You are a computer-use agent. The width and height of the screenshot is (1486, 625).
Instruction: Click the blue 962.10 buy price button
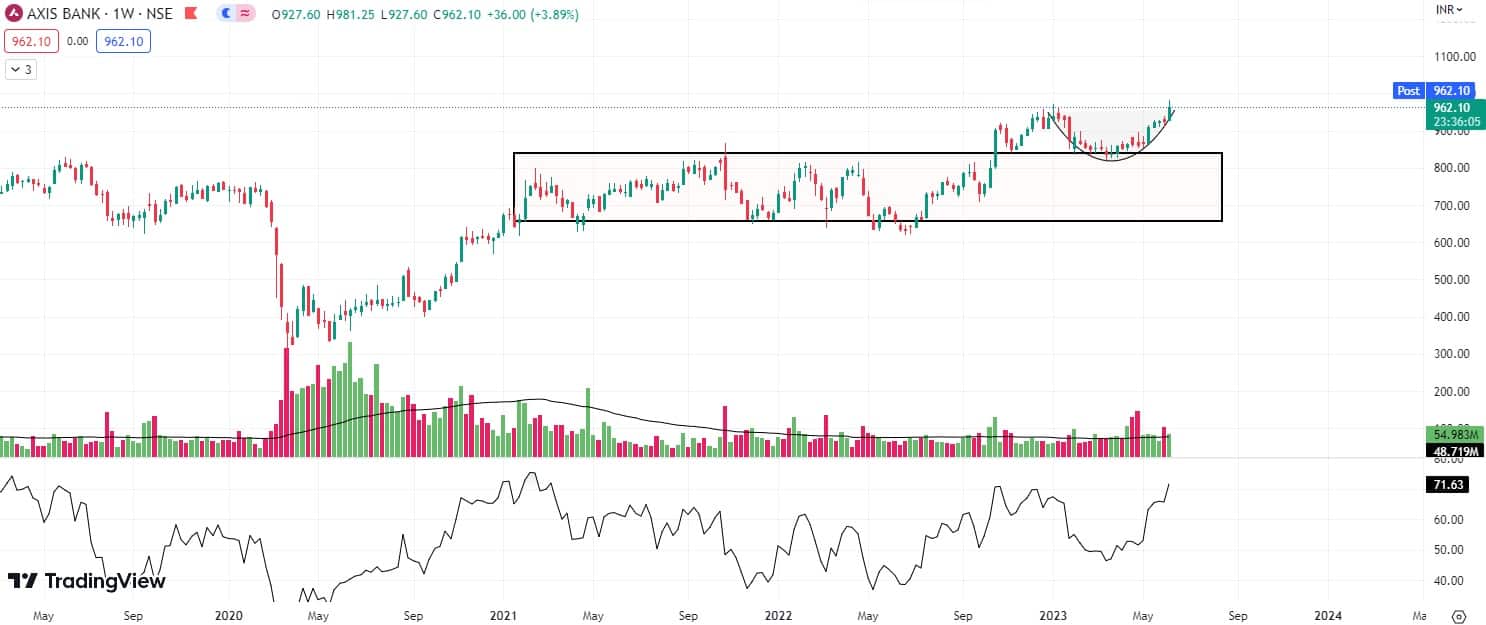coord(123,41)
